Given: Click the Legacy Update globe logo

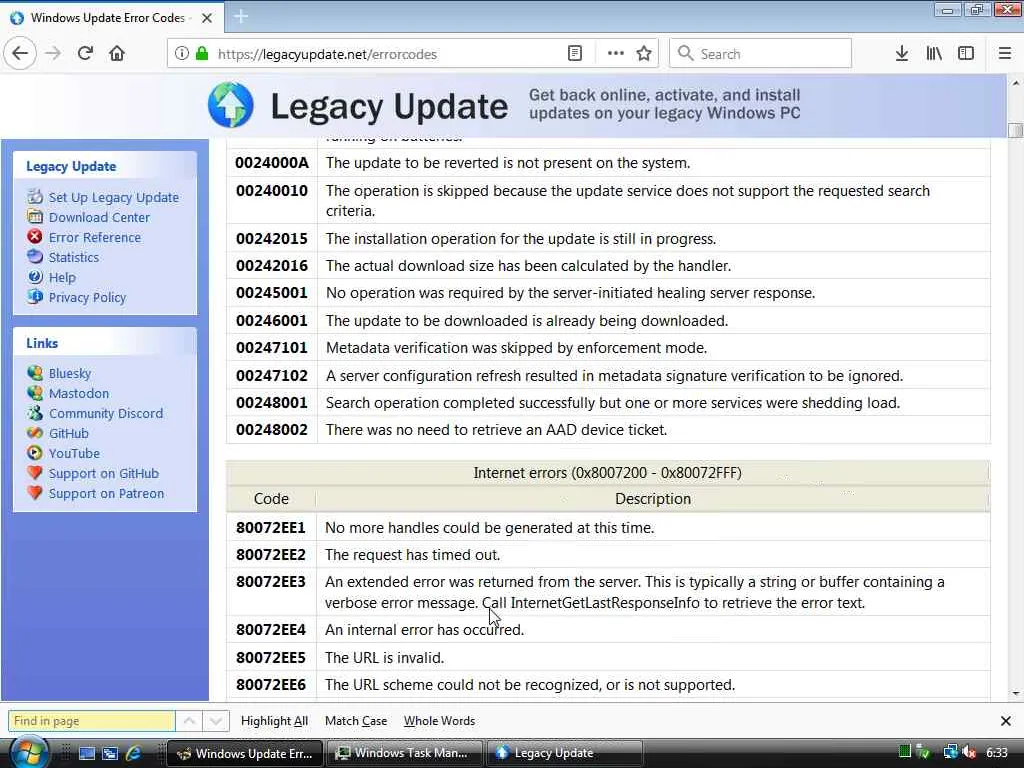Looking at the screenshot, I should point(231,104).
